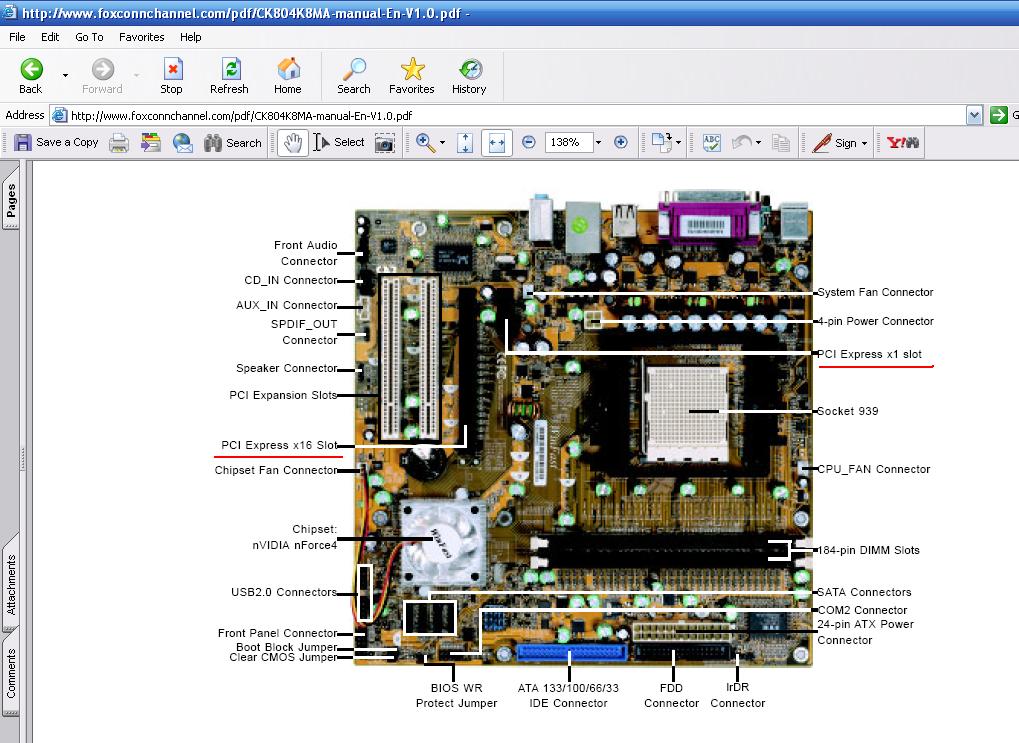Click the 'PCI Express x1 slot' label

point(870,354)
